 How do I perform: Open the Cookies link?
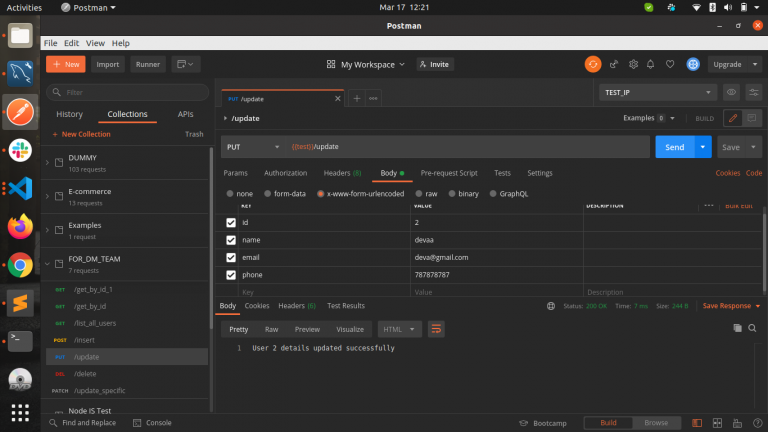727,173
